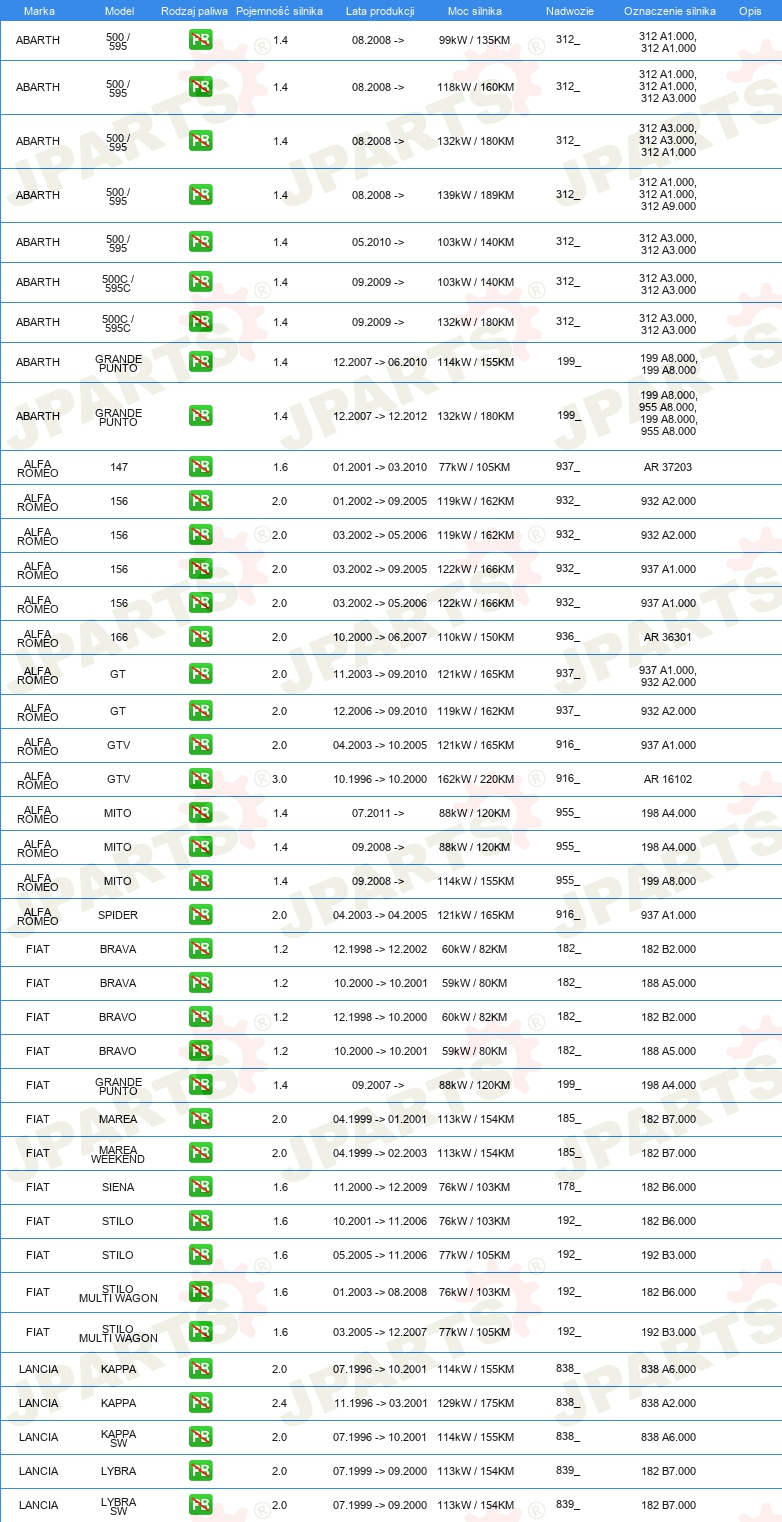Click the fuel icon in the Kappa 2.4 row
This screenshot has width=782, height=1522.
point(200,1403)
